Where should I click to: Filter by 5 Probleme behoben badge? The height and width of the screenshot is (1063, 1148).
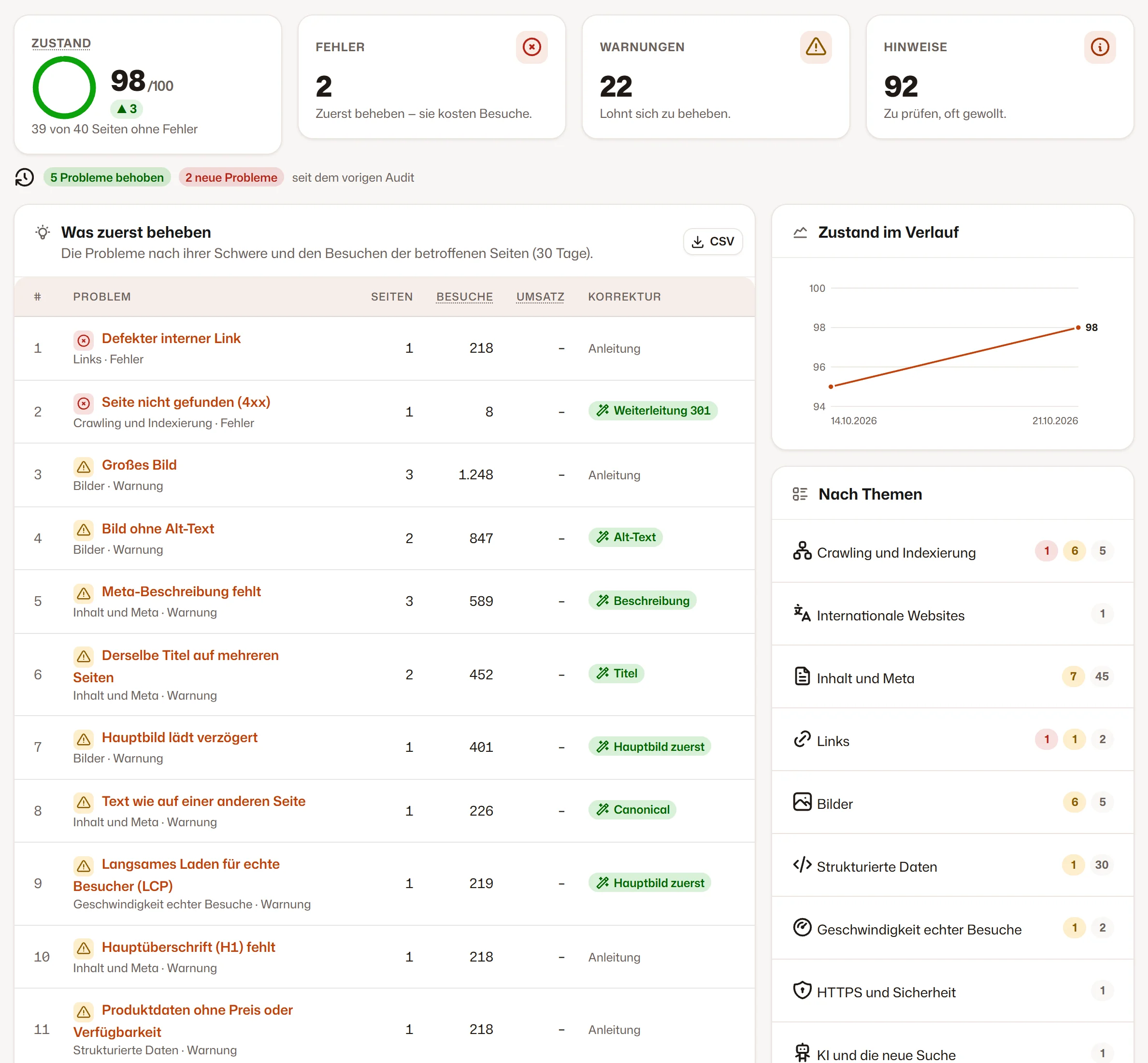pyautogui.click(x=107, y=177)
